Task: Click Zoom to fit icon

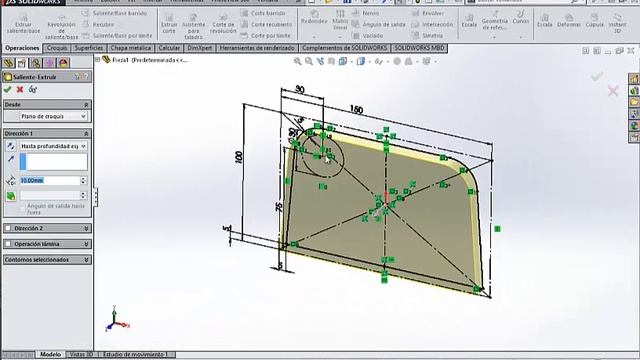Action: 298,61
